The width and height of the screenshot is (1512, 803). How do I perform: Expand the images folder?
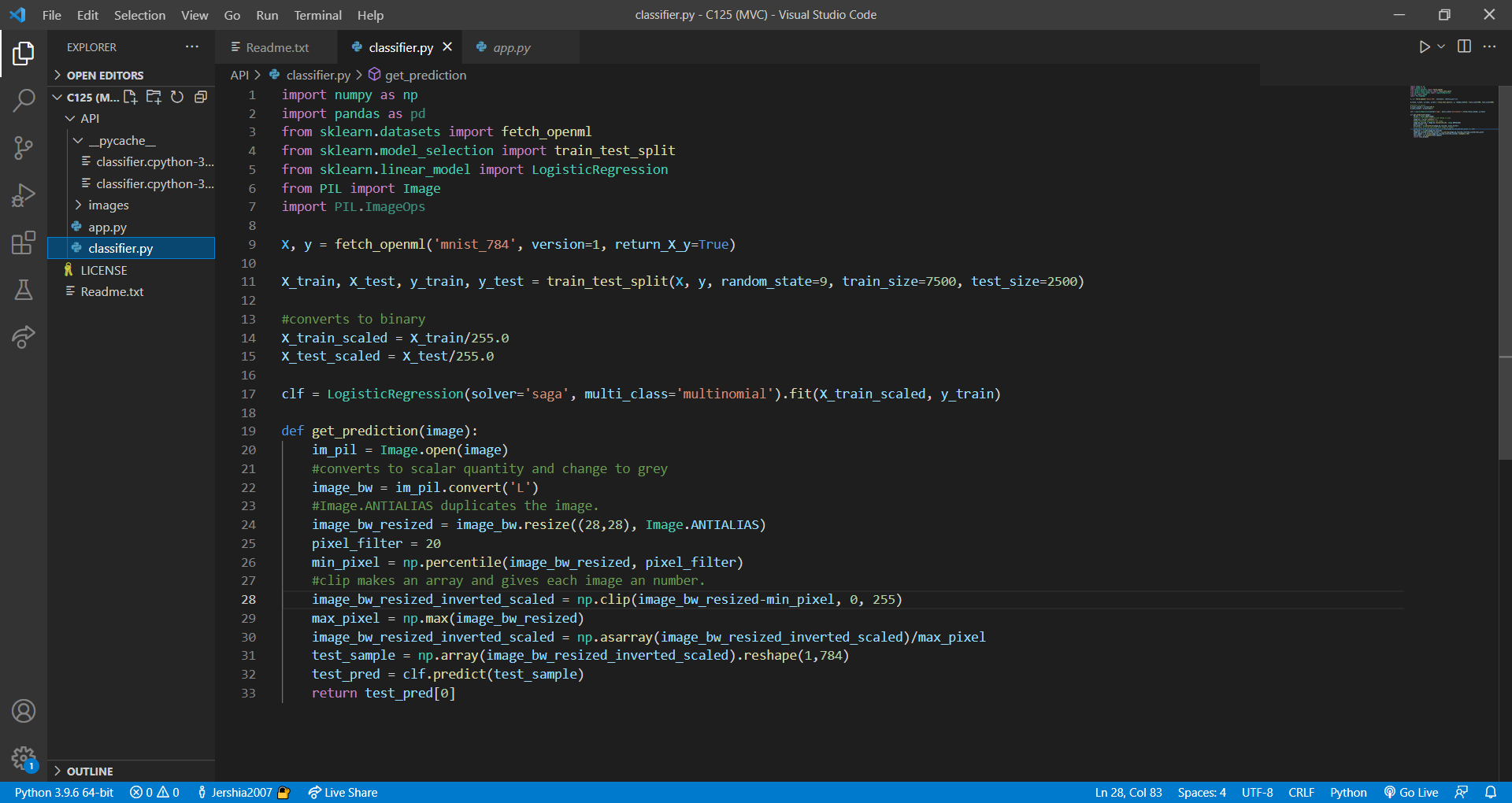pyautogui.click(x=79, y=205)
